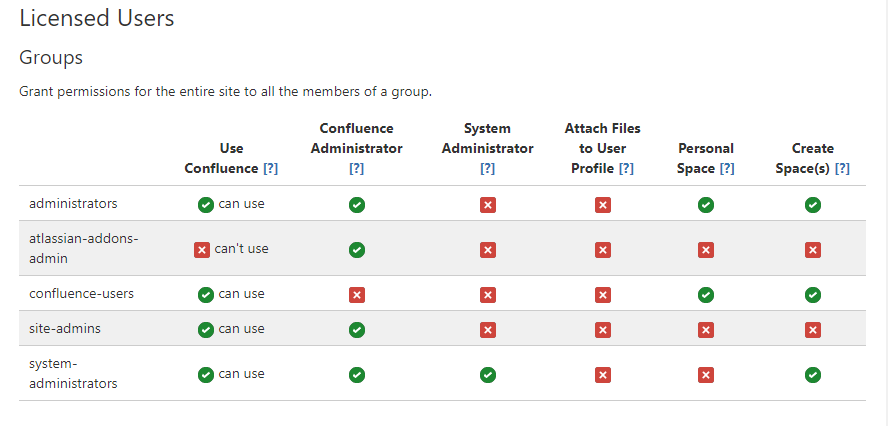Click the red cross beside "can't use"
888x426 pixels.
point(202,250)
